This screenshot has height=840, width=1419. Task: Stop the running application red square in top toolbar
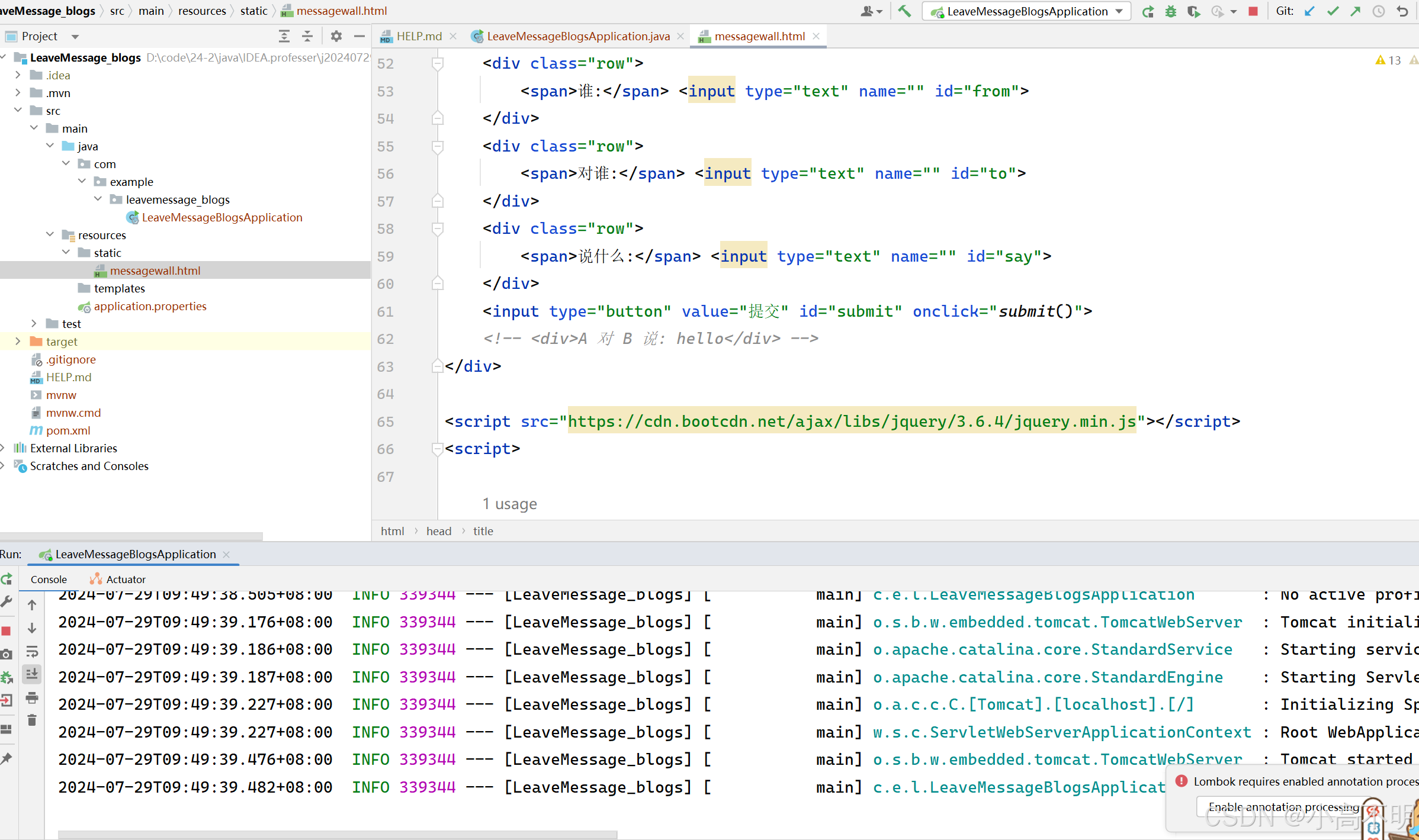[x=1253, y=11]
